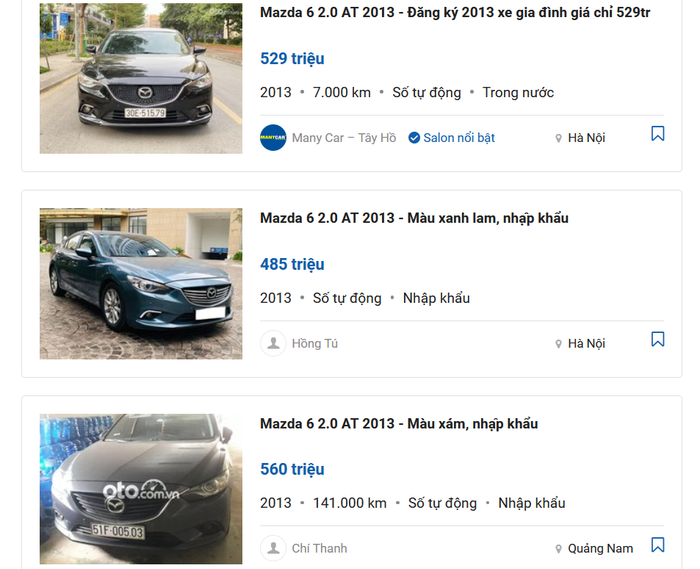Click seller name Hồng Tú
700x569 pixels.
click(x=315, y=344)
